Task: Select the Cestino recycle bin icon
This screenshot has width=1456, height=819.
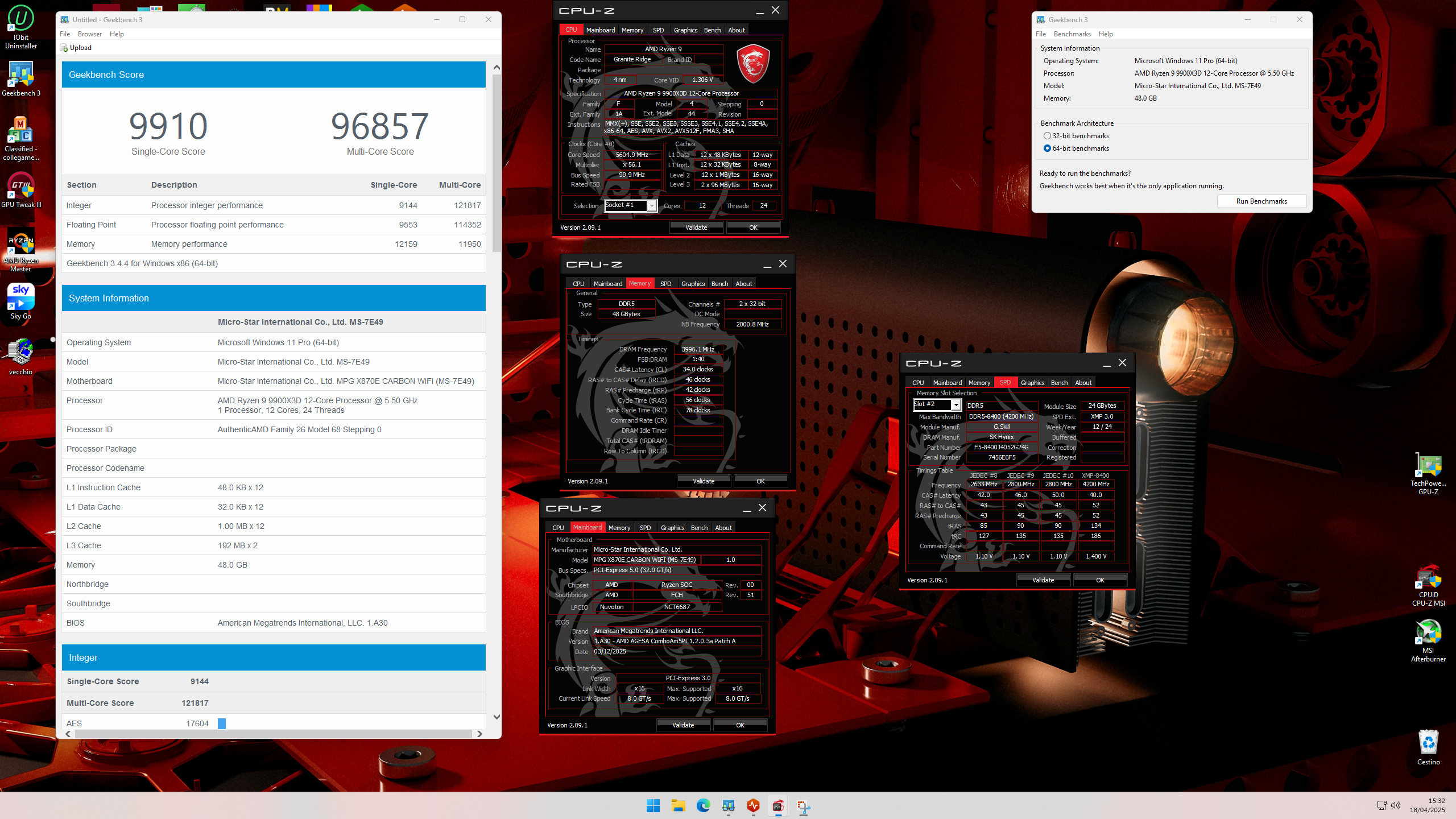Action: [1428, 747]
